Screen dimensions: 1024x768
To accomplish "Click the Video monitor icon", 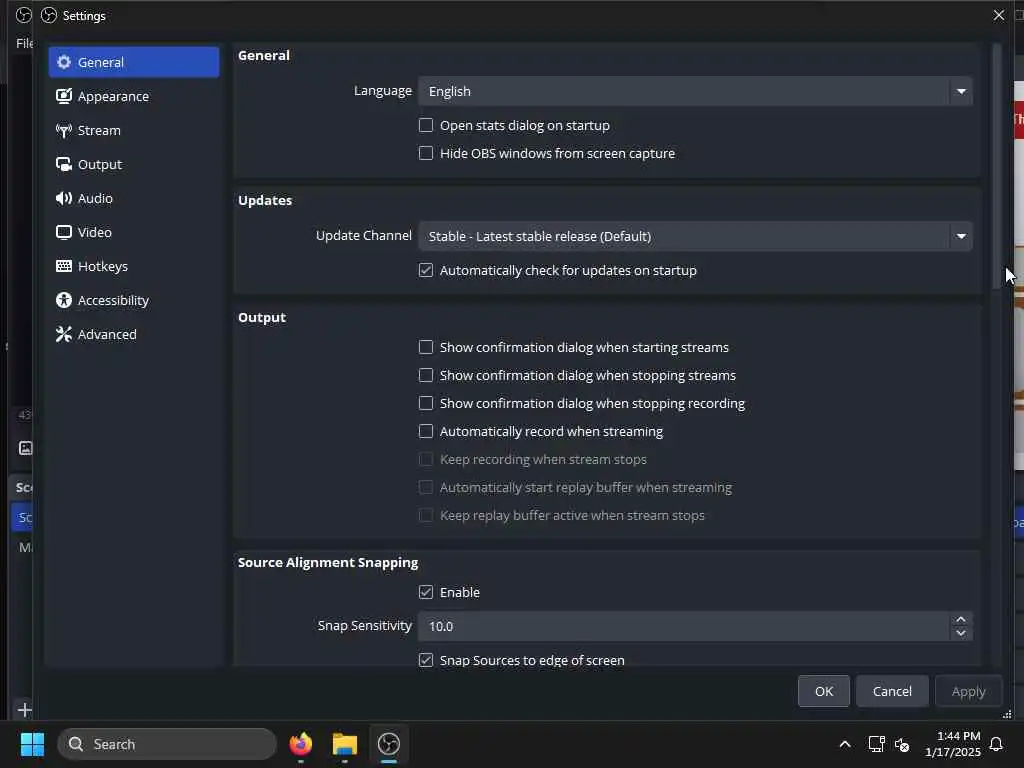I will coord(63,232).
